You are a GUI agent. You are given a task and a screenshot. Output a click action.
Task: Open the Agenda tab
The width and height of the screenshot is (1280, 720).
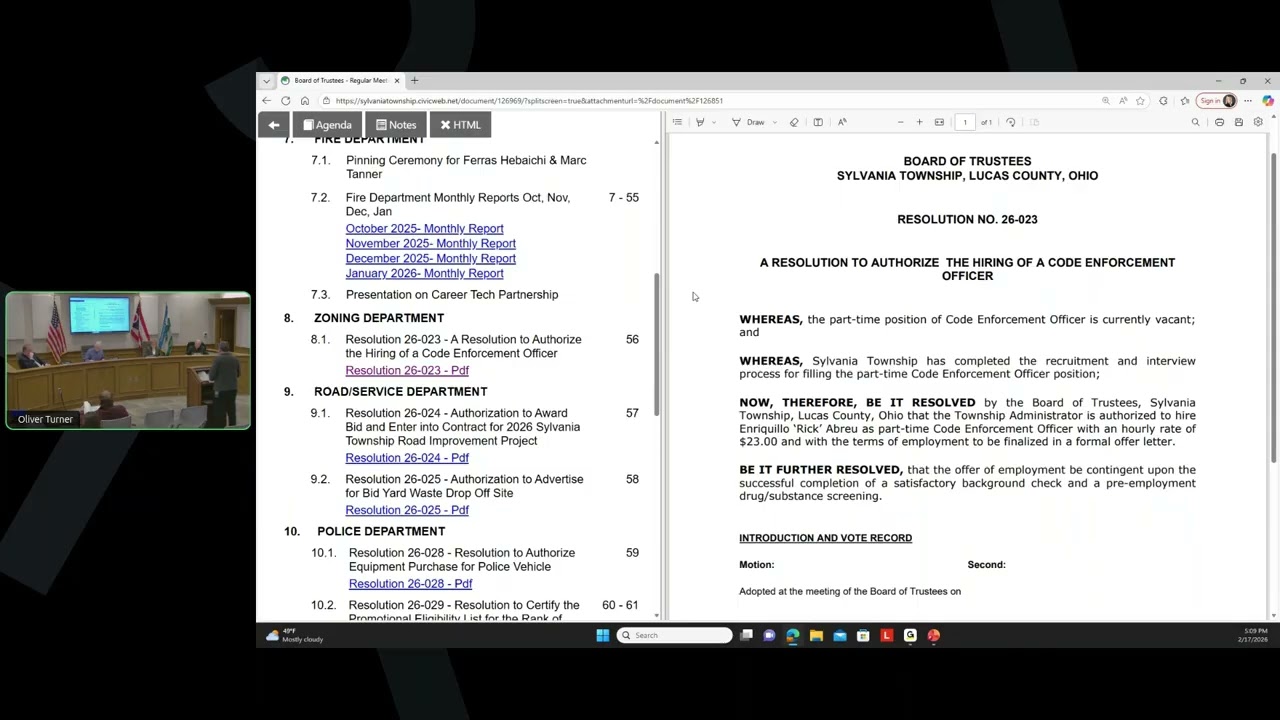(327, 125)
